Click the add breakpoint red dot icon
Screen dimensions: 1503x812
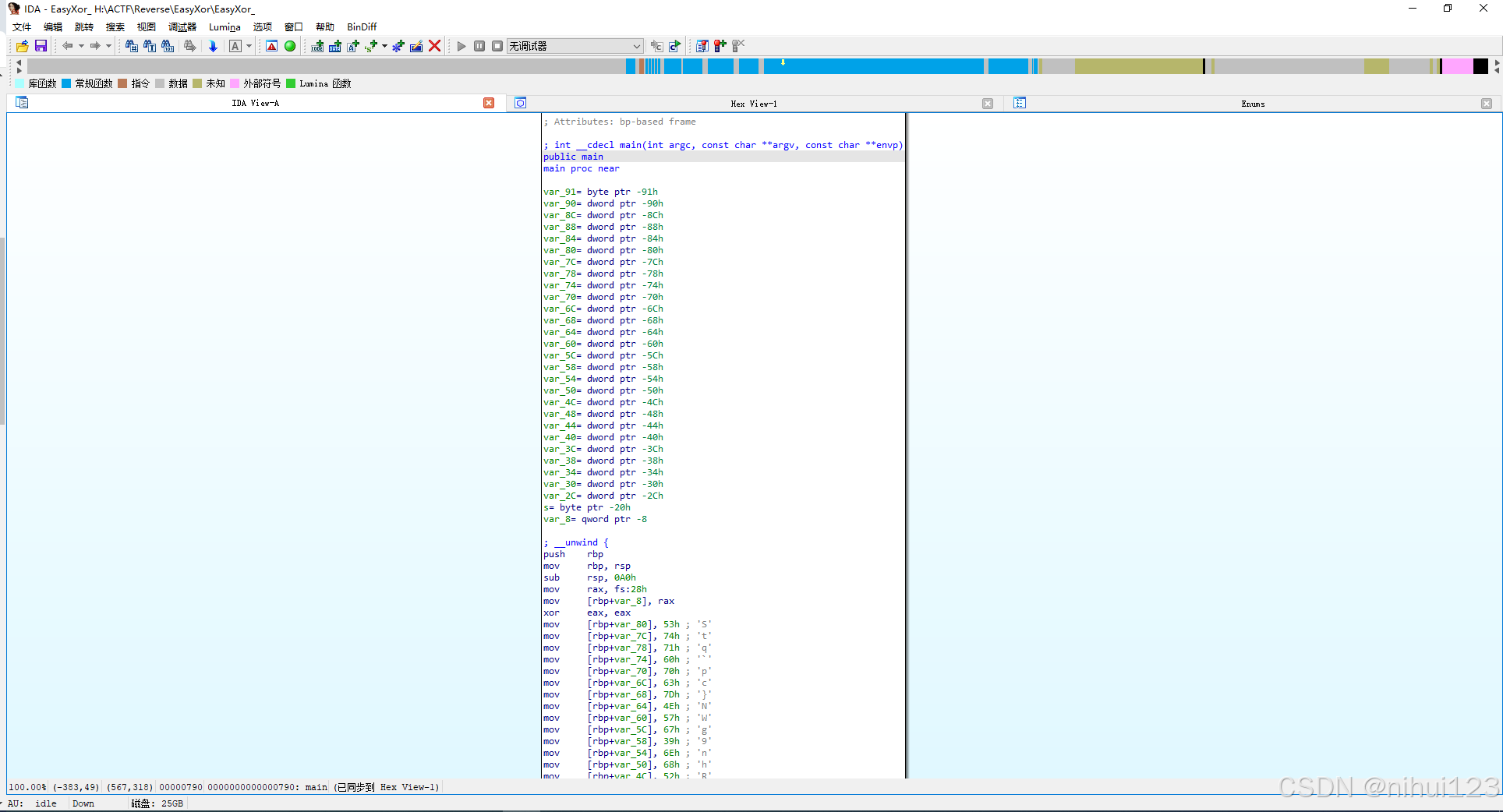click(720, 46)
